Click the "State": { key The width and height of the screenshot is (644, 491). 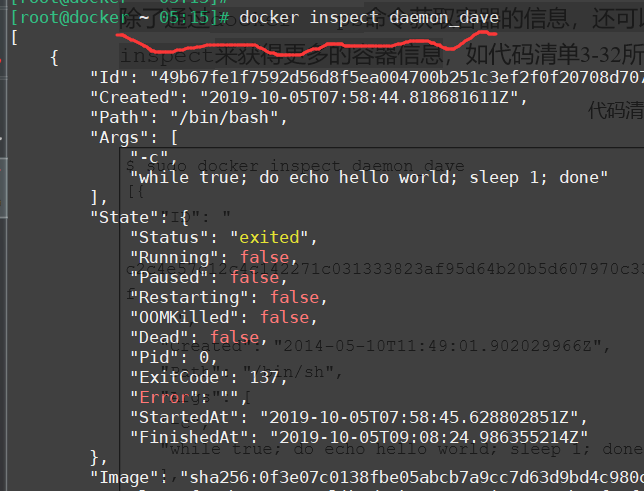click(x=140, y=217)
